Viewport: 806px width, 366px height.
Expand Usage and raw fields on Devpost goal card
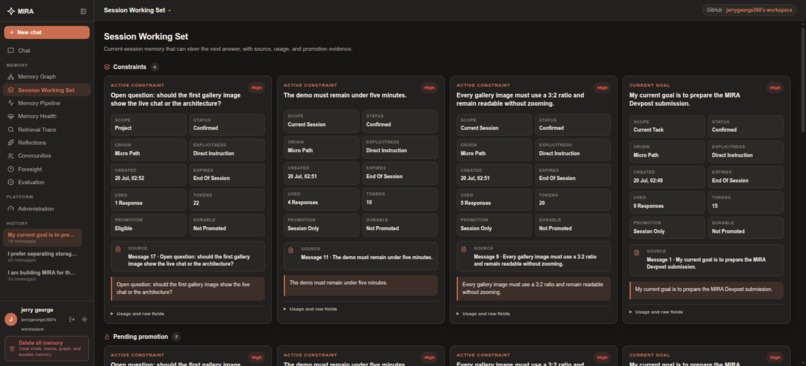(655, 312)
